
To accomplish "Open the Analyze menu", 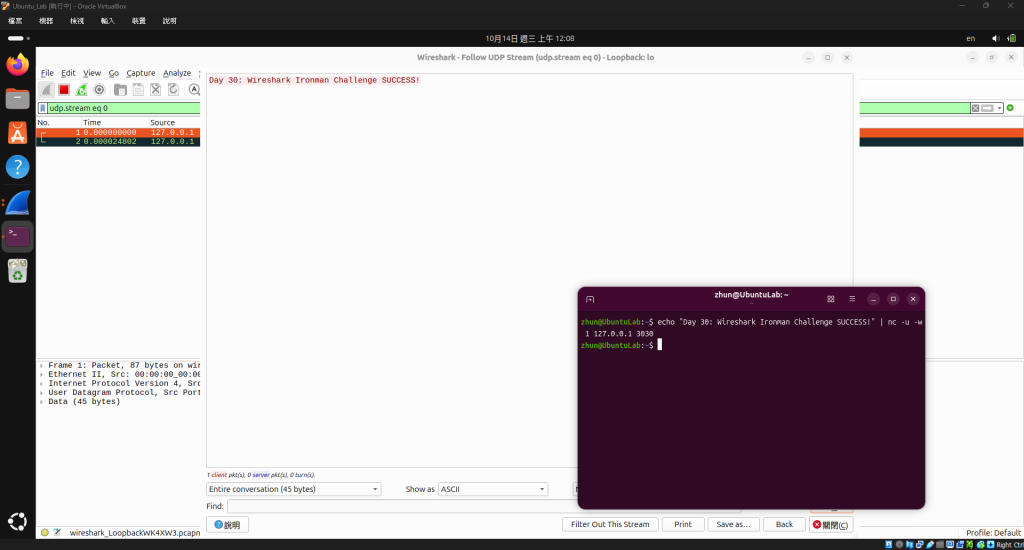I will pos(177,73).
